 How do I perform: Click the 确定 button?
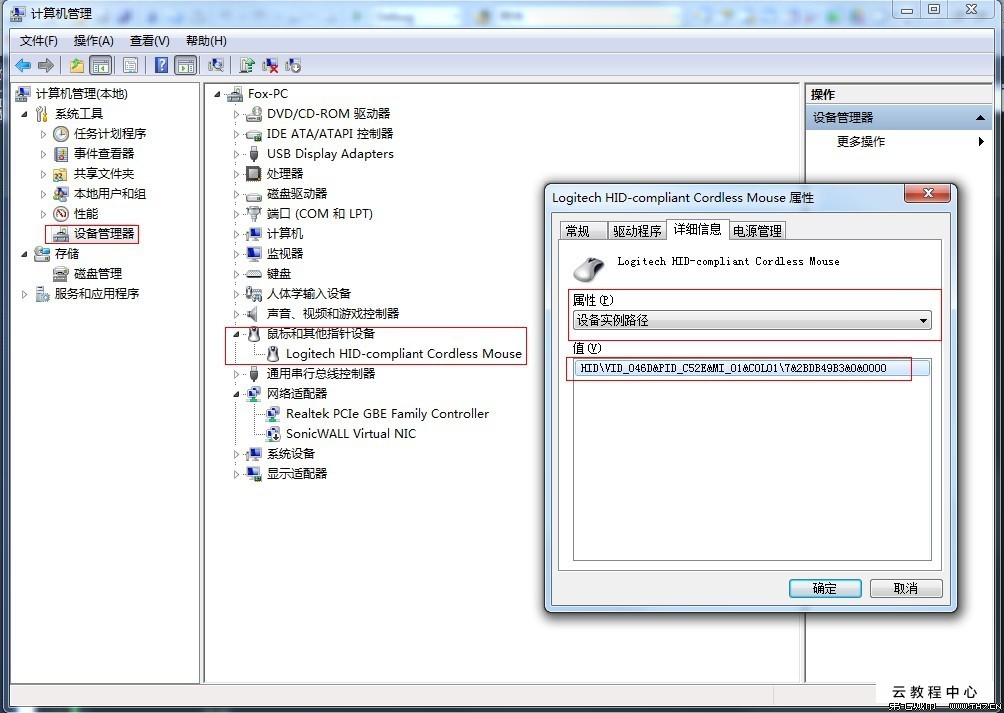pos(825,588)
